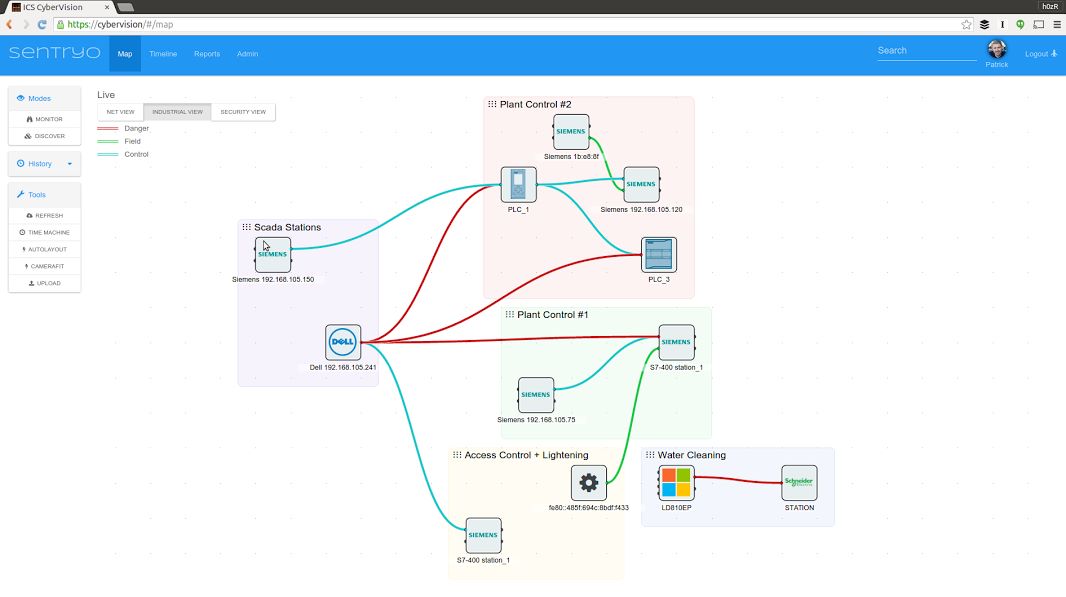Toggle the Industrial View option
The image size is (1066, 597).
pyautogui.click(x=177, y=112)
